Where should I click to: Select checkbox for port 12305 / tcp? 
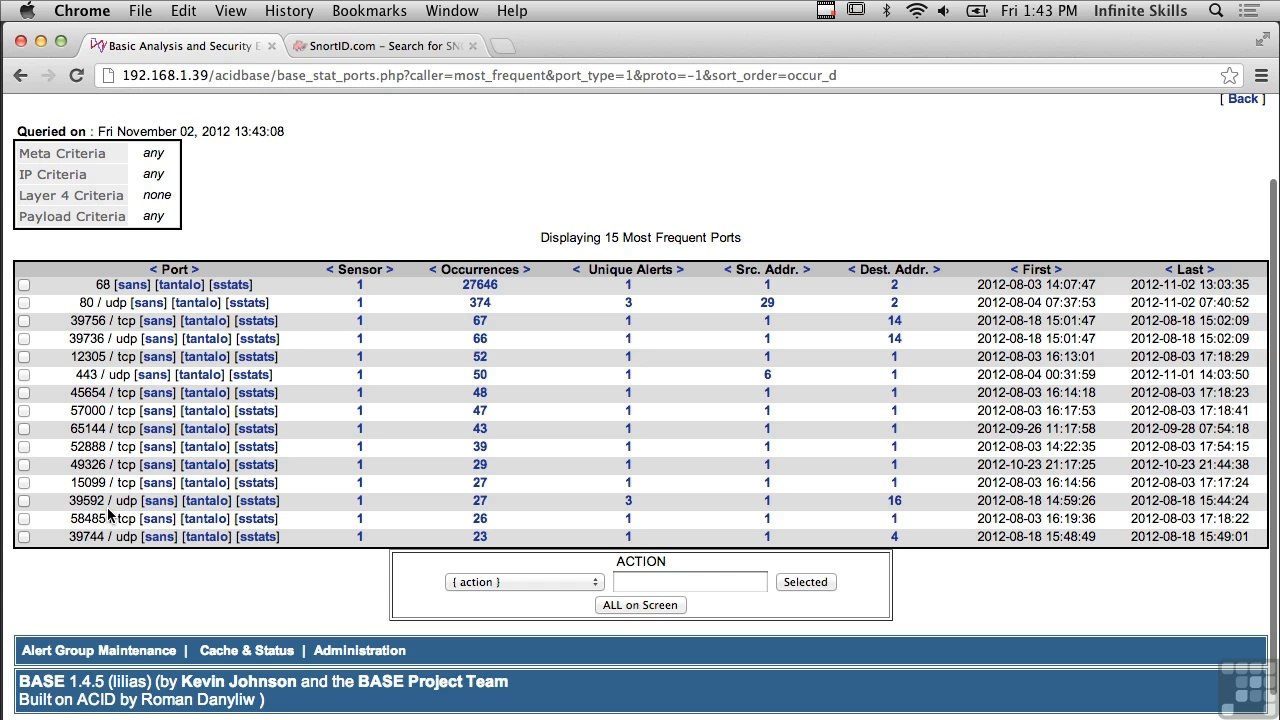(x=24, y=357)
